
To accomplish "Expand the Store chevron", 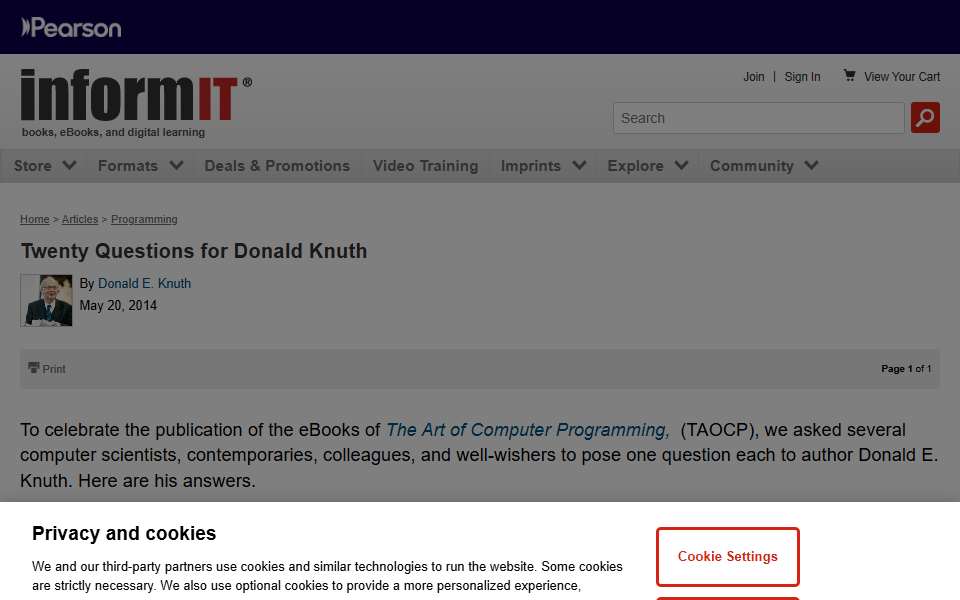I will [x=70, y=165].
